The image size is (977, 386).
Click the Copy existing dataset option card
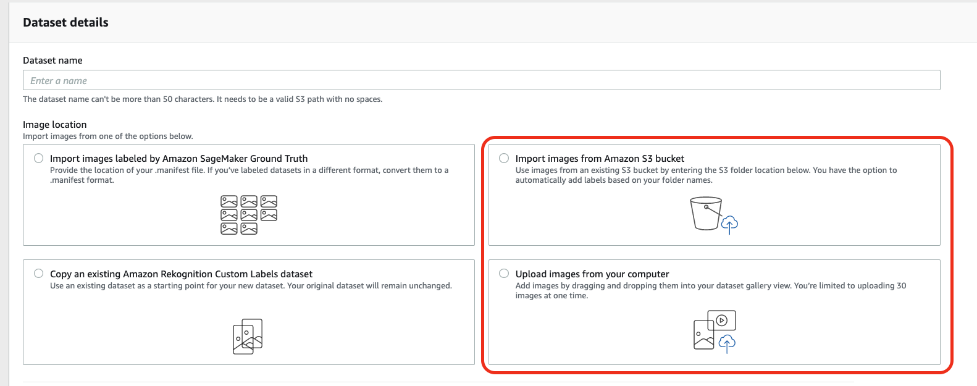249,312
